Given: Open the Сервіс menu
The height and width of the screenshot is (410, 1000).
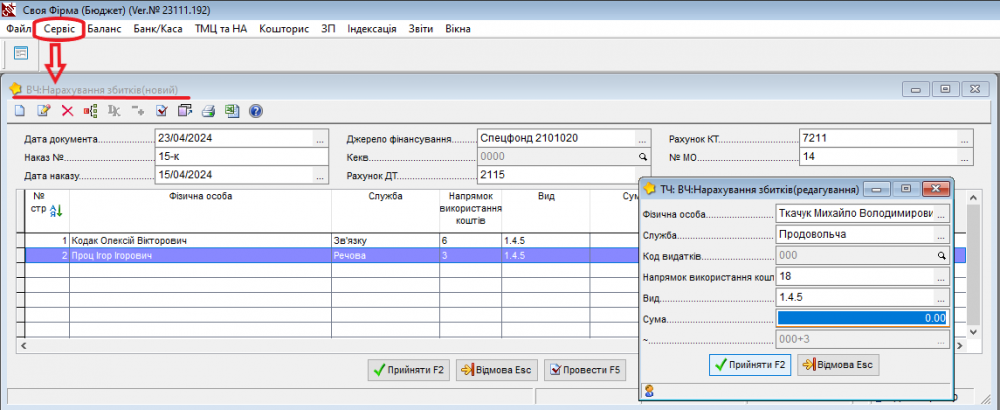Looking at the screenshot, I should click(58, 28).
